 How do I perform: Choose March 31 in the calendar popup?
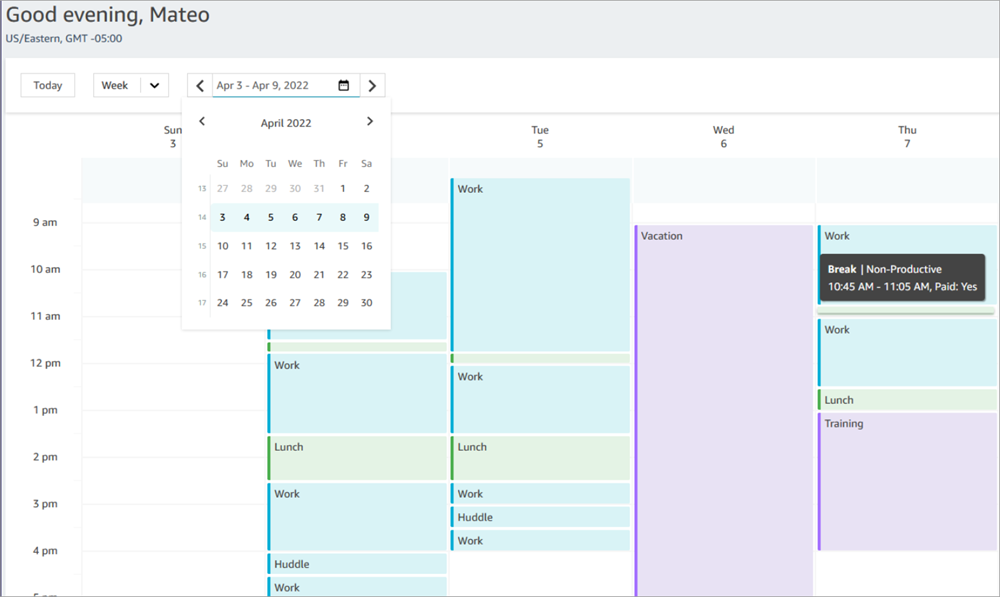click(319, 188)
